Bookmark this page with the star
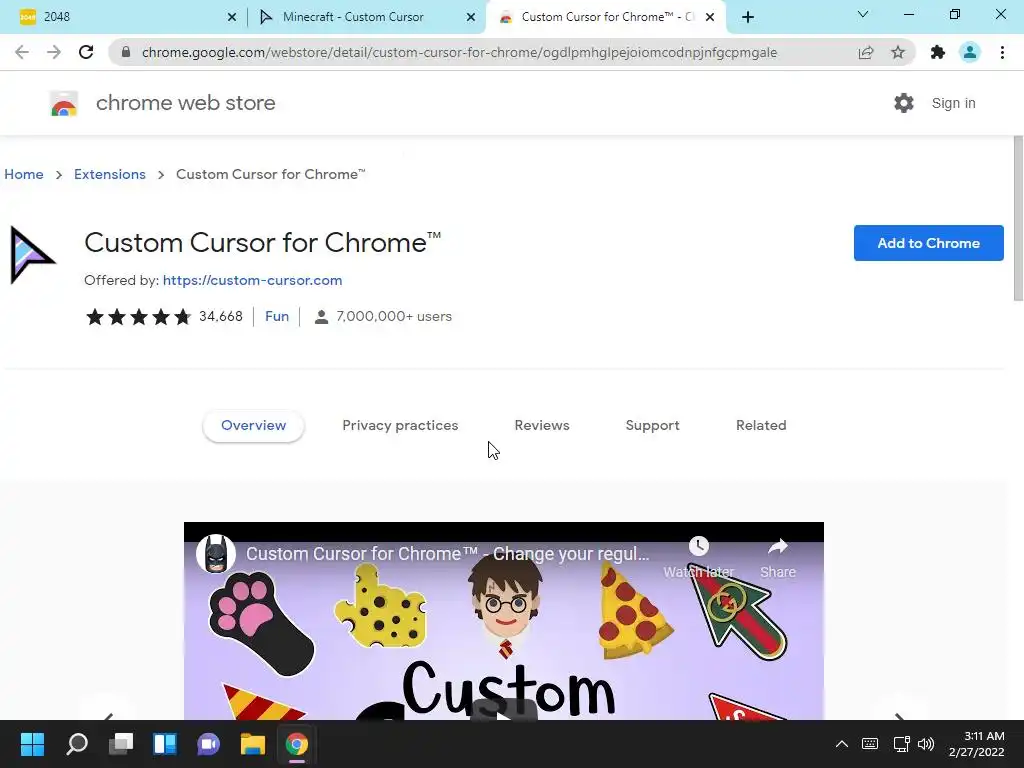Viewport: 1024px width, 768px height. point(898,52)
